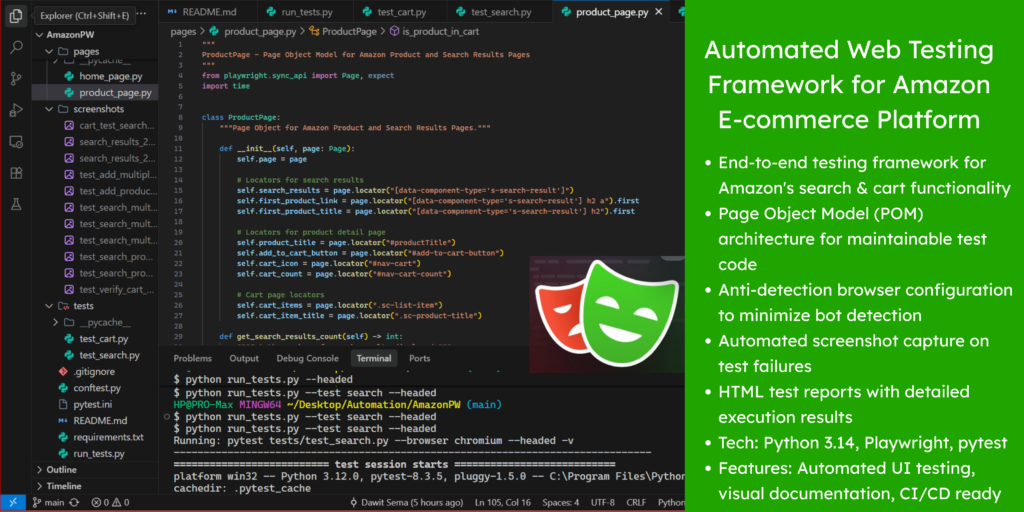Screen dimensions: 1024x512
Task: Select product_page.py in Explorer tree
Action: [94, 93]
